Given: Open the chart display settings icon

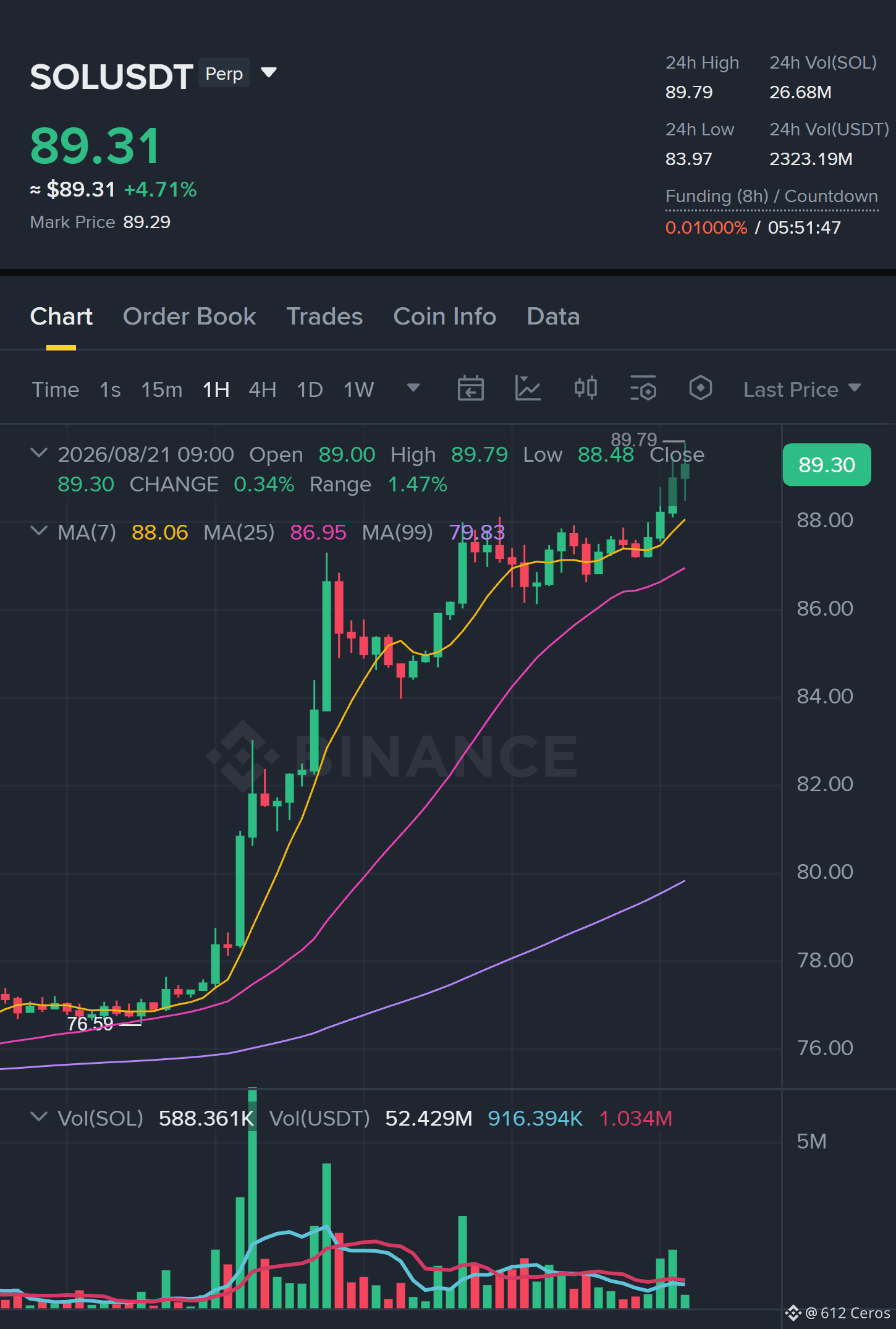Looking at the screenshot, I should pos(643,388).
